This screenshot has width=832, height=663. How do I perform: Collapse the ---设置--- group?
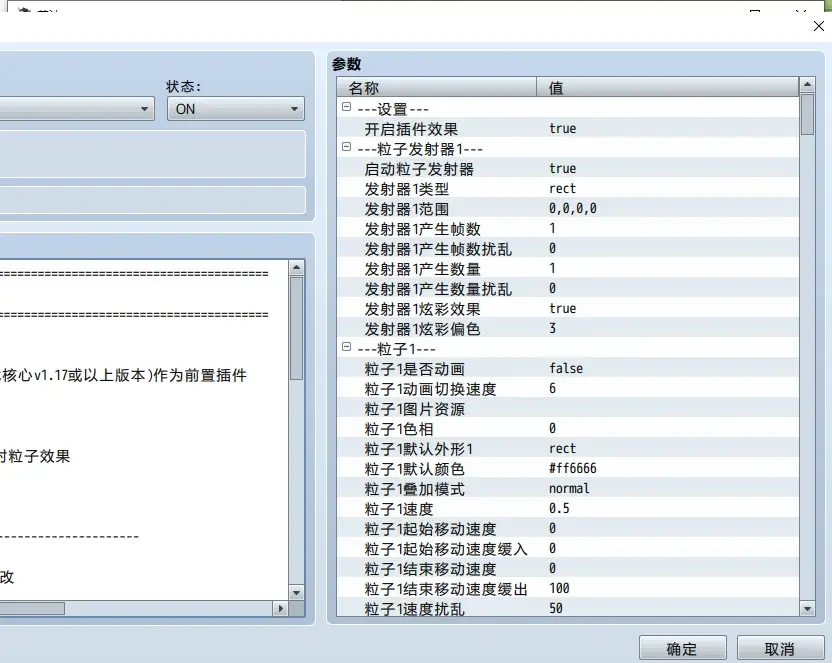pyautogui.click(x=346, y=107)
